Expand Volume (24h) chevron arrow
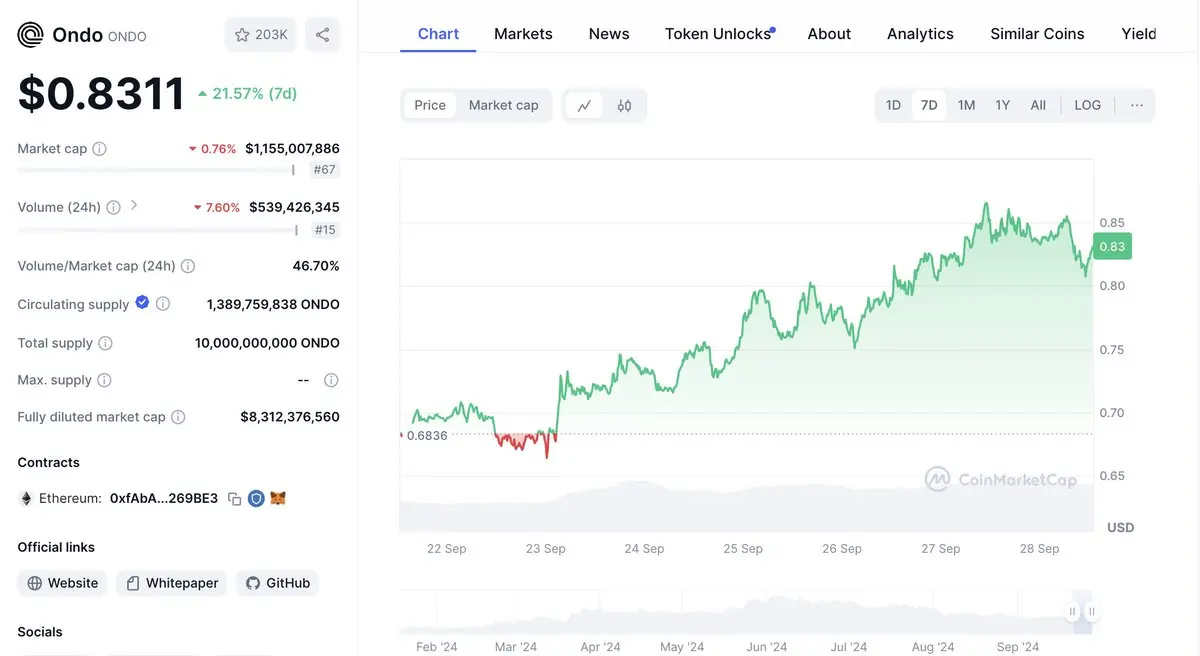Viewport: 1200px width, 656px height. point(134,206)
